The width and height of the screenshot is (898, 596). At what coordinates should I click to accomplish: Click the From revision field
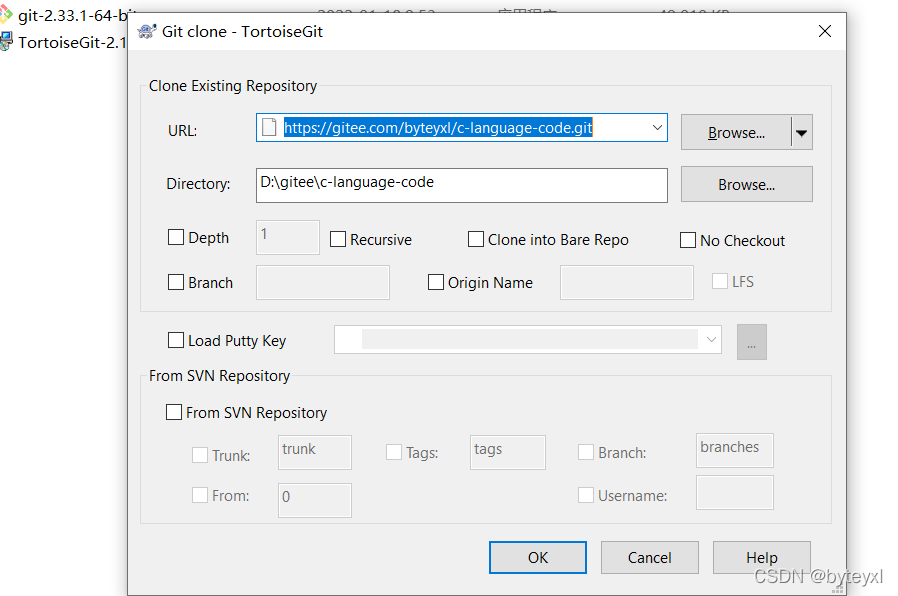pyautogui.click(x=315, y=500)
